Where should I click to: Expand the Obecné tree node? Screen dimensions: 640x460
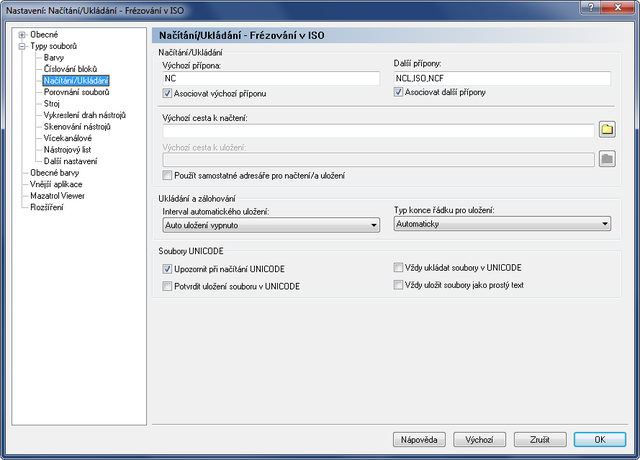click(x=22, y=35)
